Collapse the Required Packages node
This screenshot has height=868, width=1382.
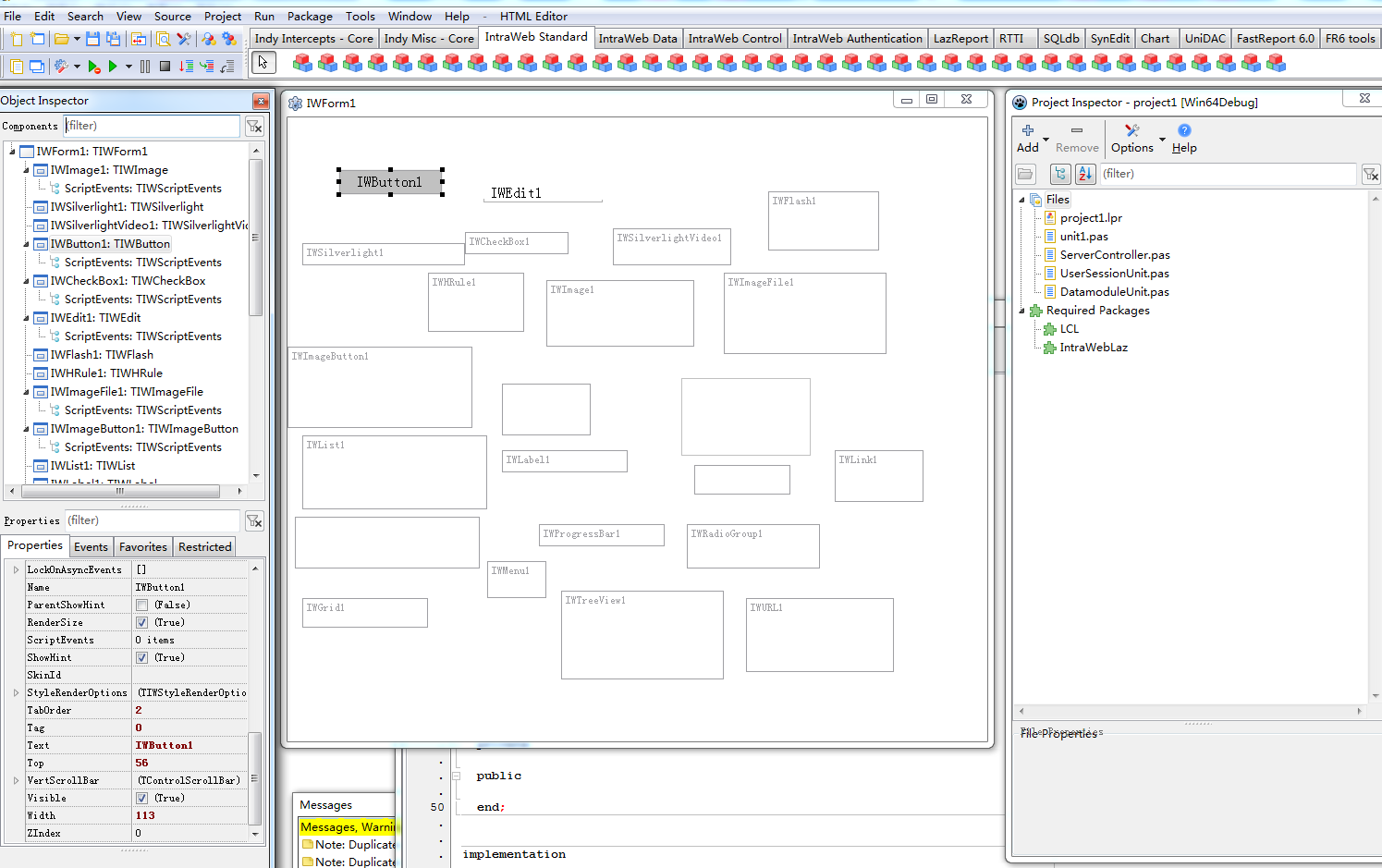(1021, 311)
